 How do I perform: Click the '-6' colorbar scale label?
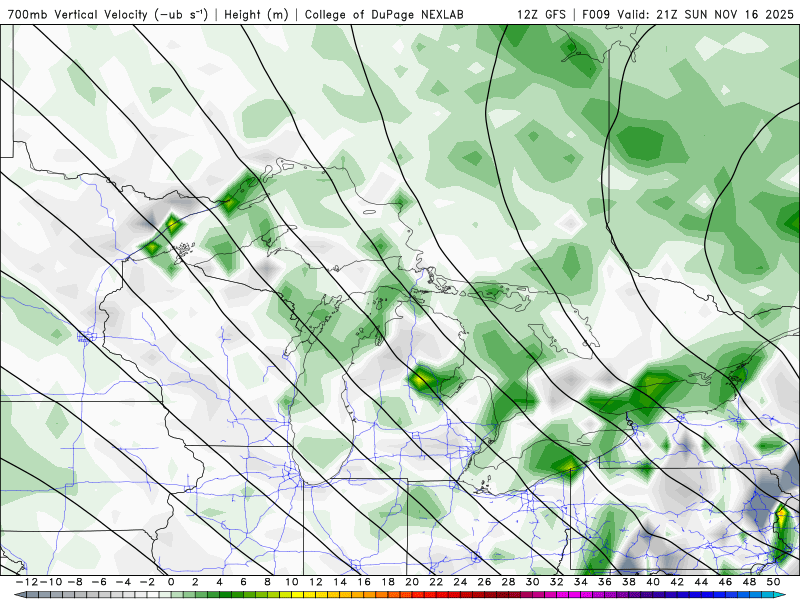click(99, 582)
